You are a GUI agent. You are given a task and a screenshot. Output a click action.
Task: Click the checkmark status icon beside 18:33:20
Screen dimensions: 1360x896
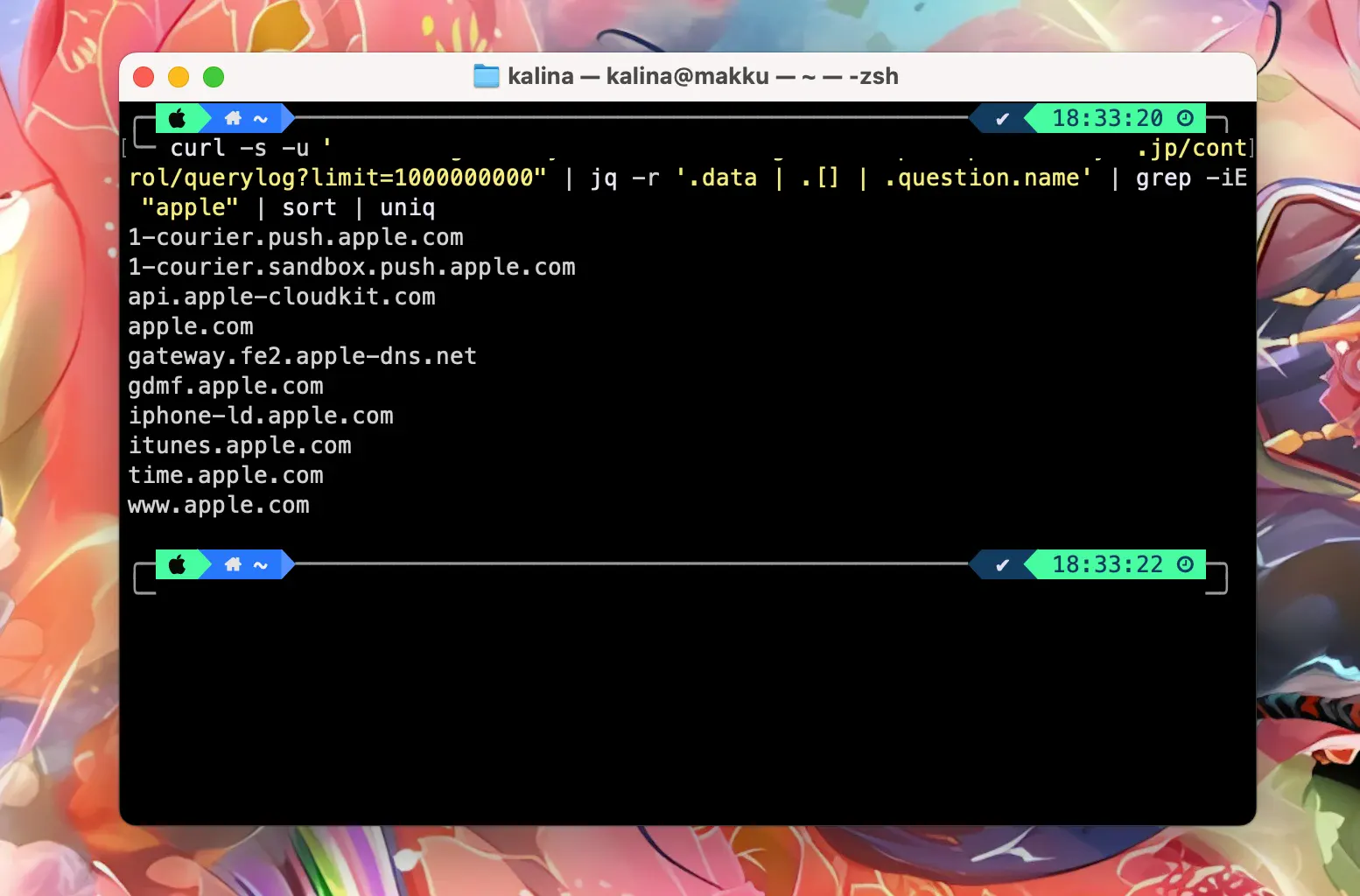pyautogui.click(x=1002, y=119)
